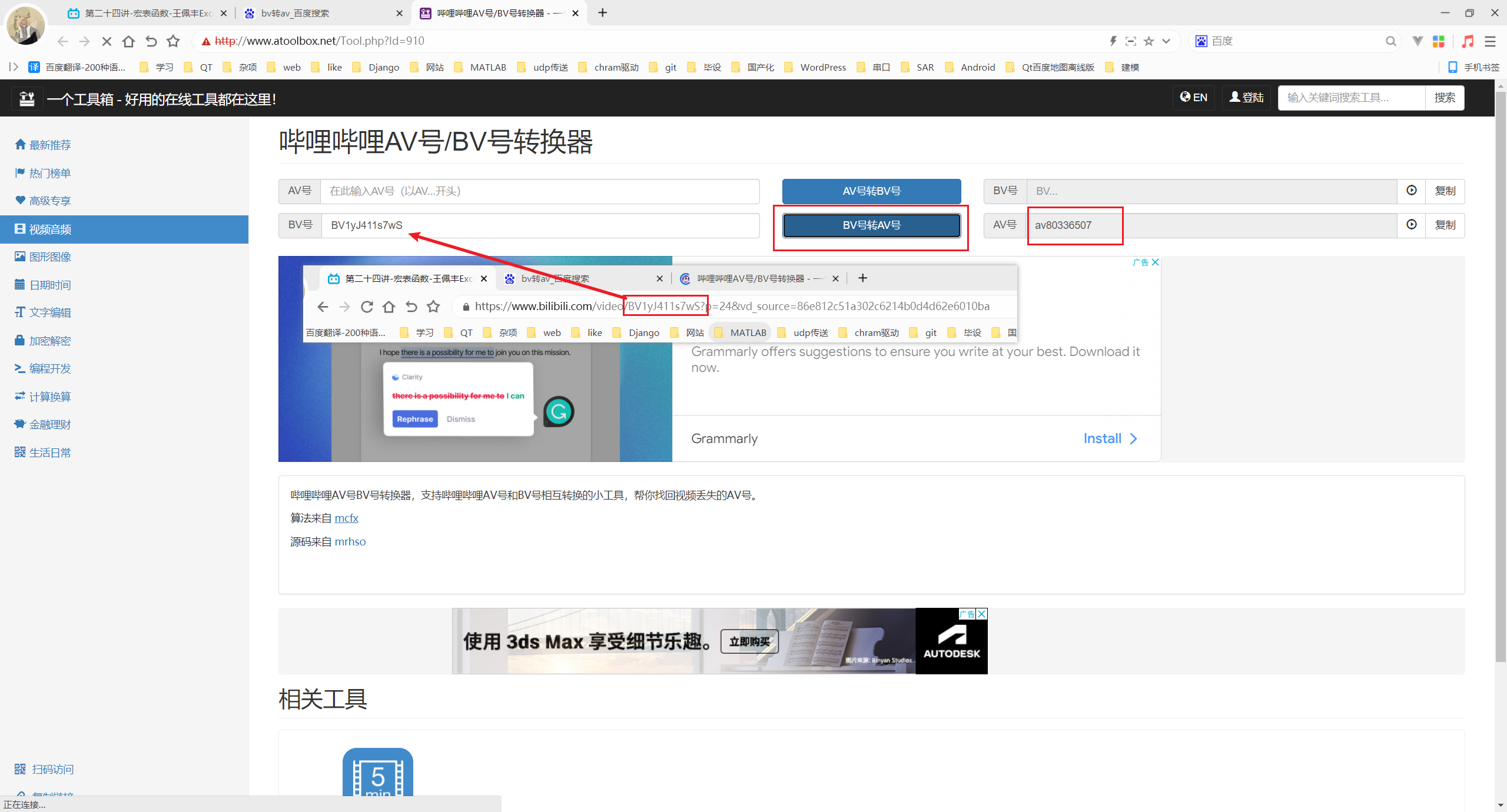This screenshot has height=812, width=1507.
Task: Close the Grammarly ad with X
Action: [x=1156, y=262]
